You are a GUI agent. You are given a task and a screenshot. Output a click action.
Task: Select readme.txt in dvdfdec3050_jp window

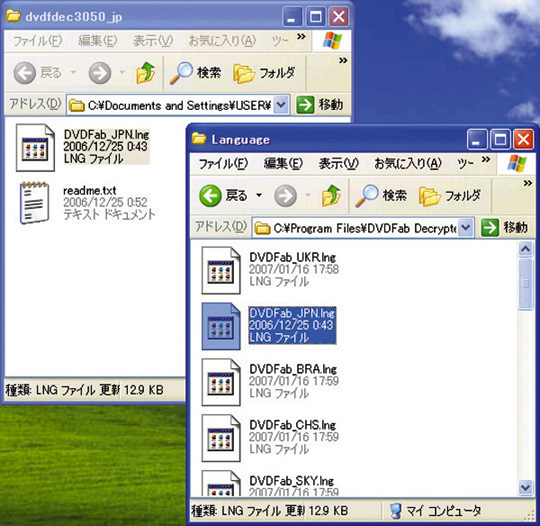(x=86, y=202)
